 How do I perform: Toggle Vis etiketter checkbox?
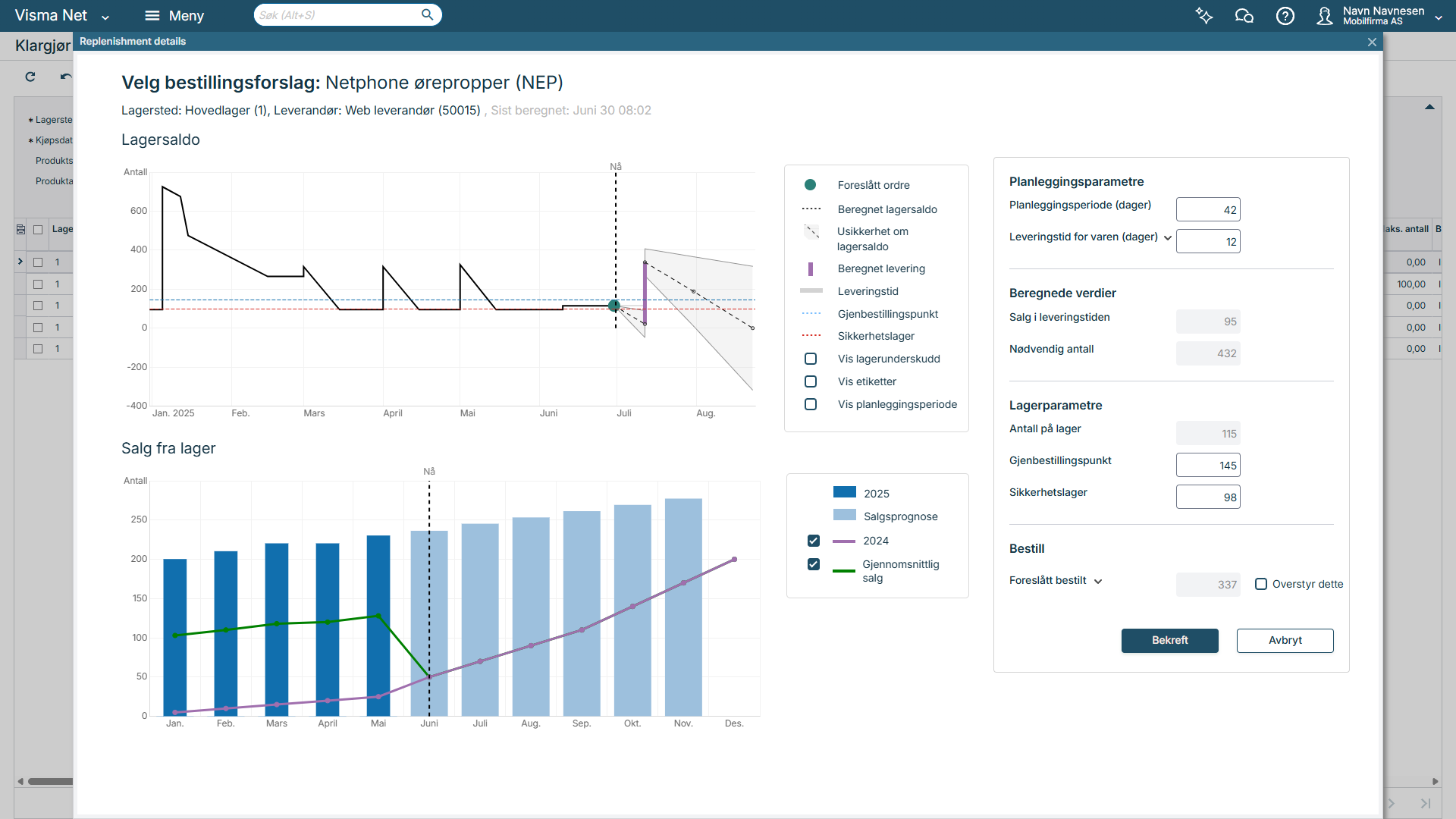[x=811, y=381]
